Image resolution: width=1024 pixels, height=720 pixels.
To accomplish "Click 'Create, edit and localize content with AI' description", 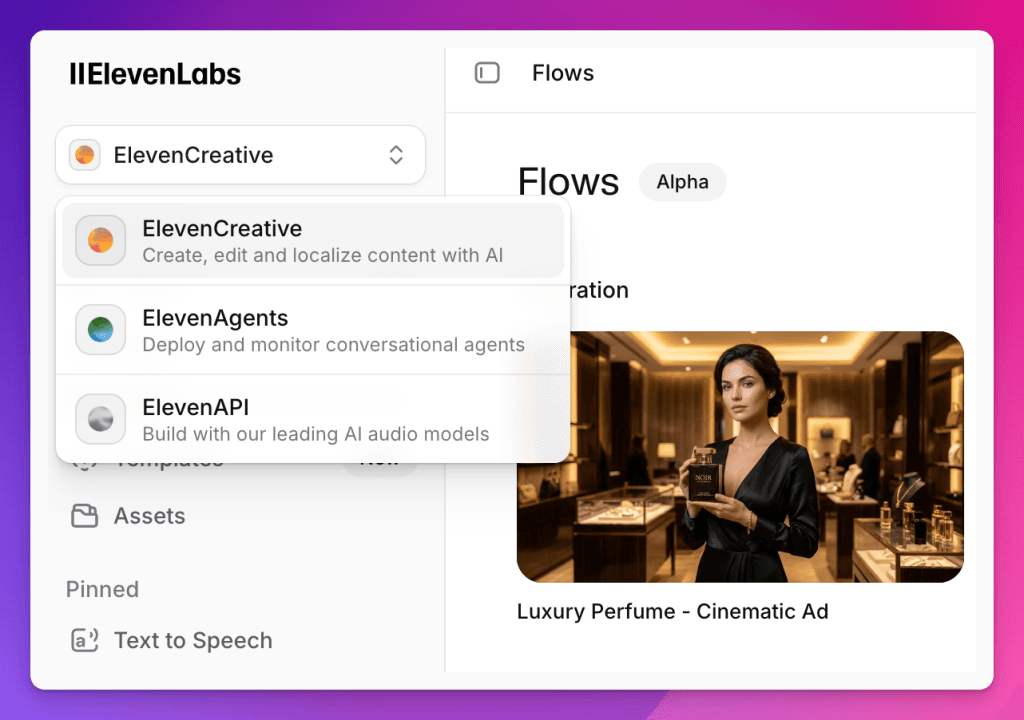I will tap(323, 255).
